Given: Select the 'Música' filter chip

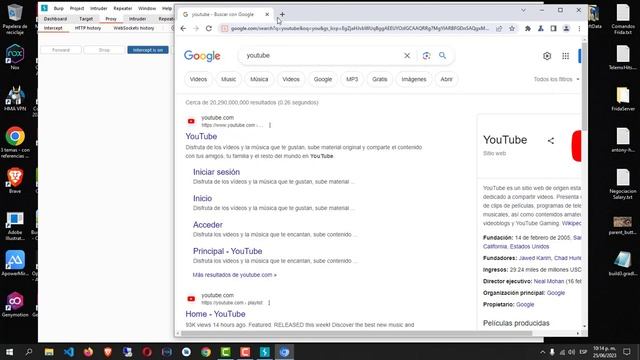Looking at the screenshot, I should [x=259, y=79].
